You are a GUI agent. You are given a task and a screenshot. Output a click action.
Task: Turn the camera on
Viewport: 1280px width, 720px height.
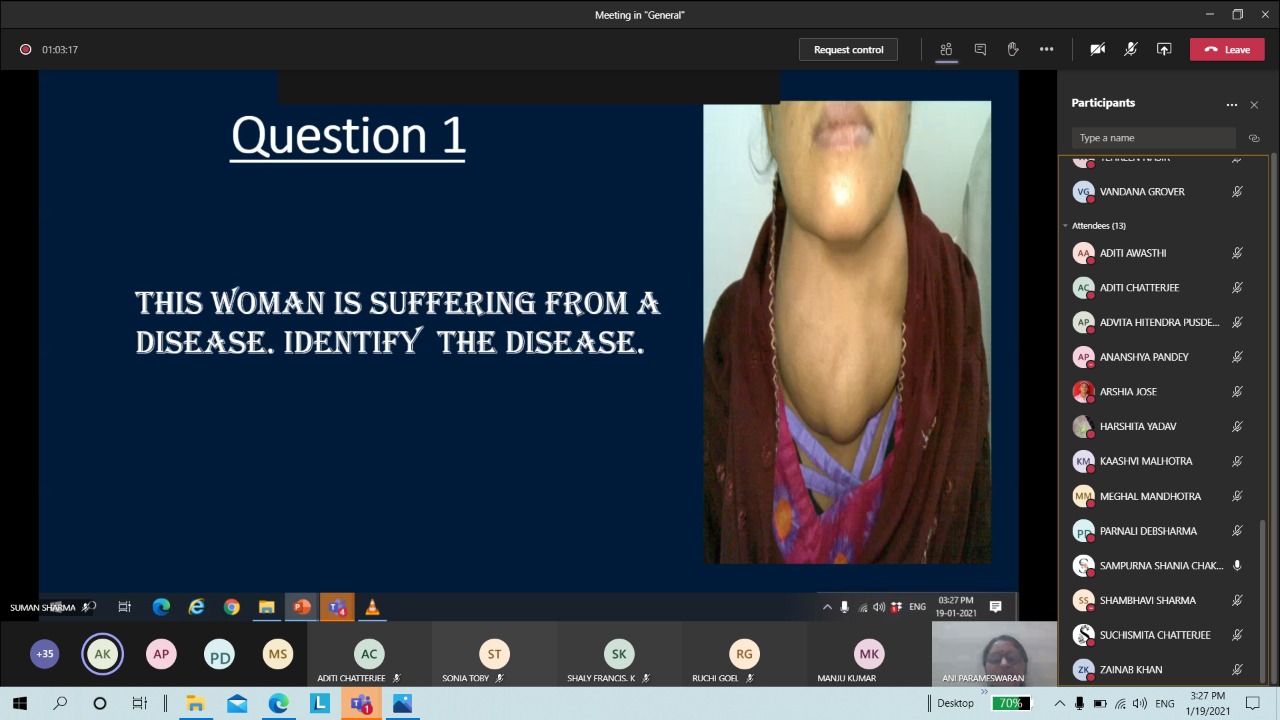point(1097,49)
